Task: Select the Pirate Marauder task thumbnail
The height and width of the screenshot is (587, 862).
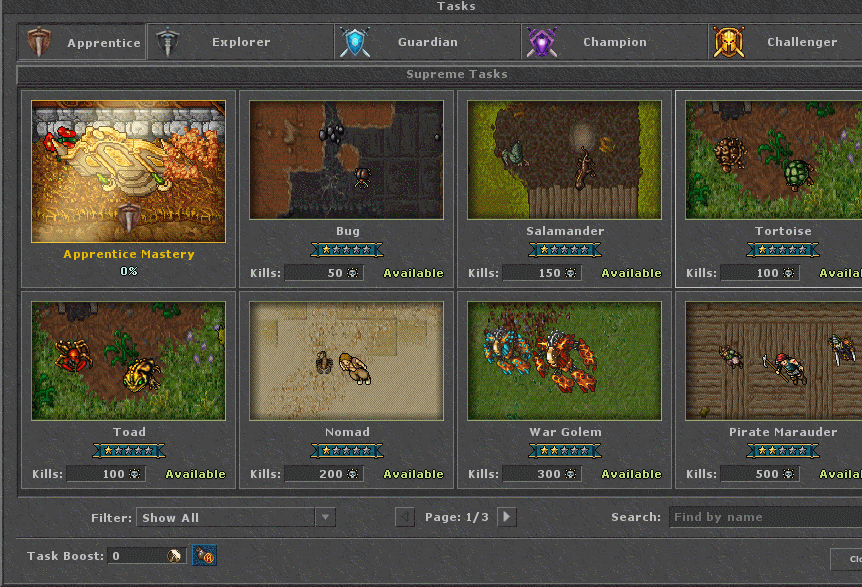Action: (773, 361)
